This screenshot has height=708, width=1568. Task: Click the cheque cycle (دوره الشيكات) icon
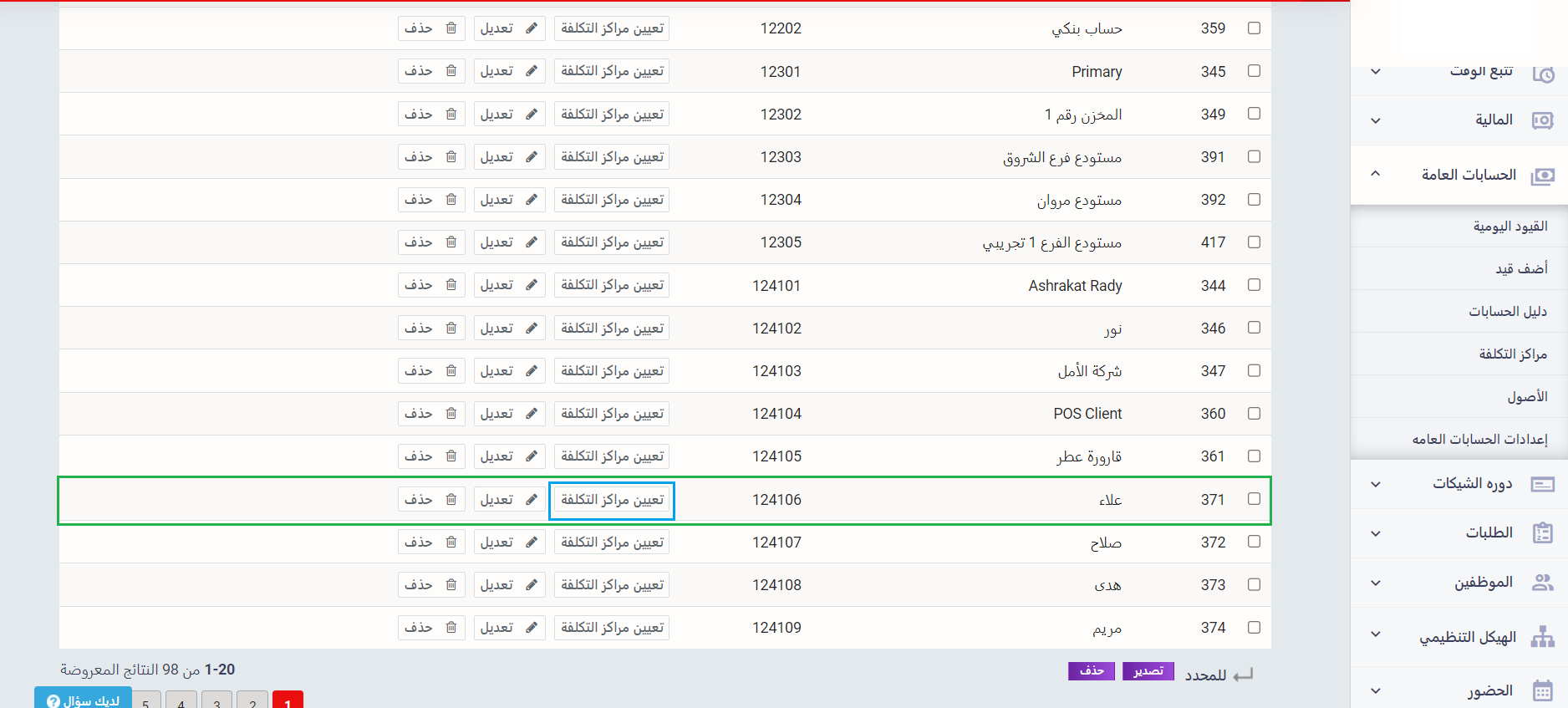(1542, 484)
